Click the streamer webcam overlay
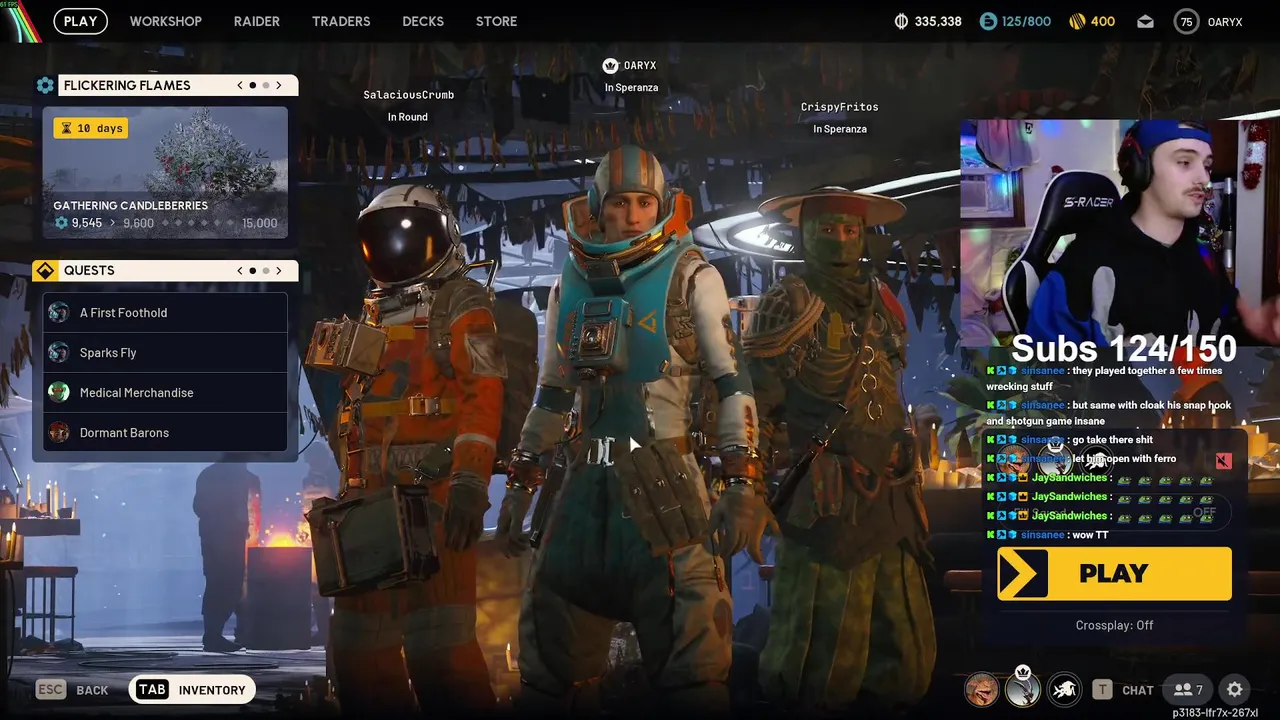 click(1120, 232)
